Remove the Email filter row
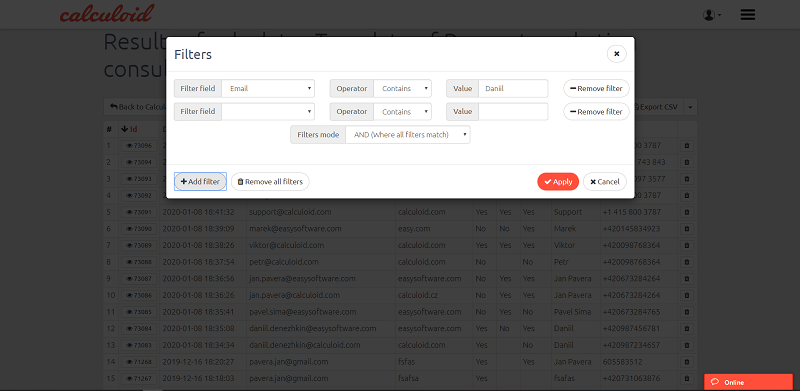The width and height of the screenshot is (800, 391). [596, 88]
